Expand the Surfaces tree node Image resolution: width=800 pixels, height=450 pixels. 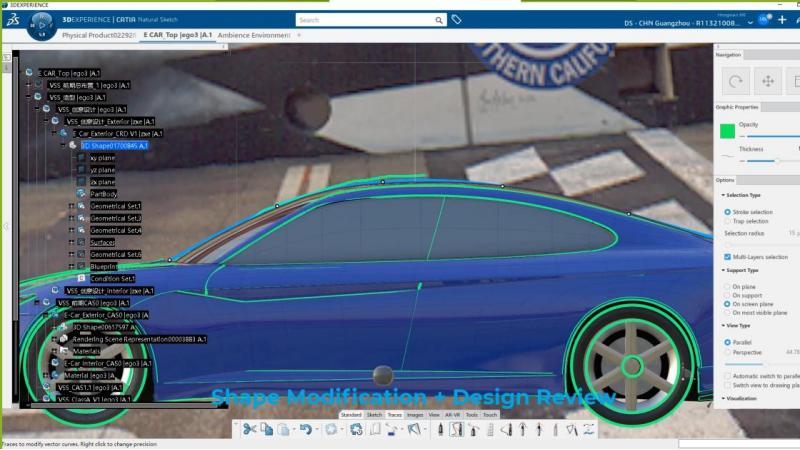71,242
